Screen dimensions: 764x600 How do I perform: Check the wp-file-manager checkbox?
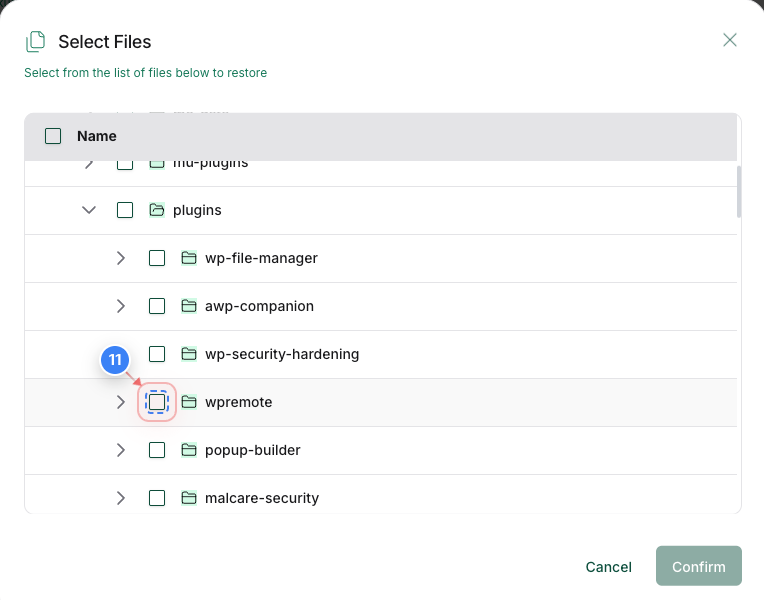pos(157,258)
